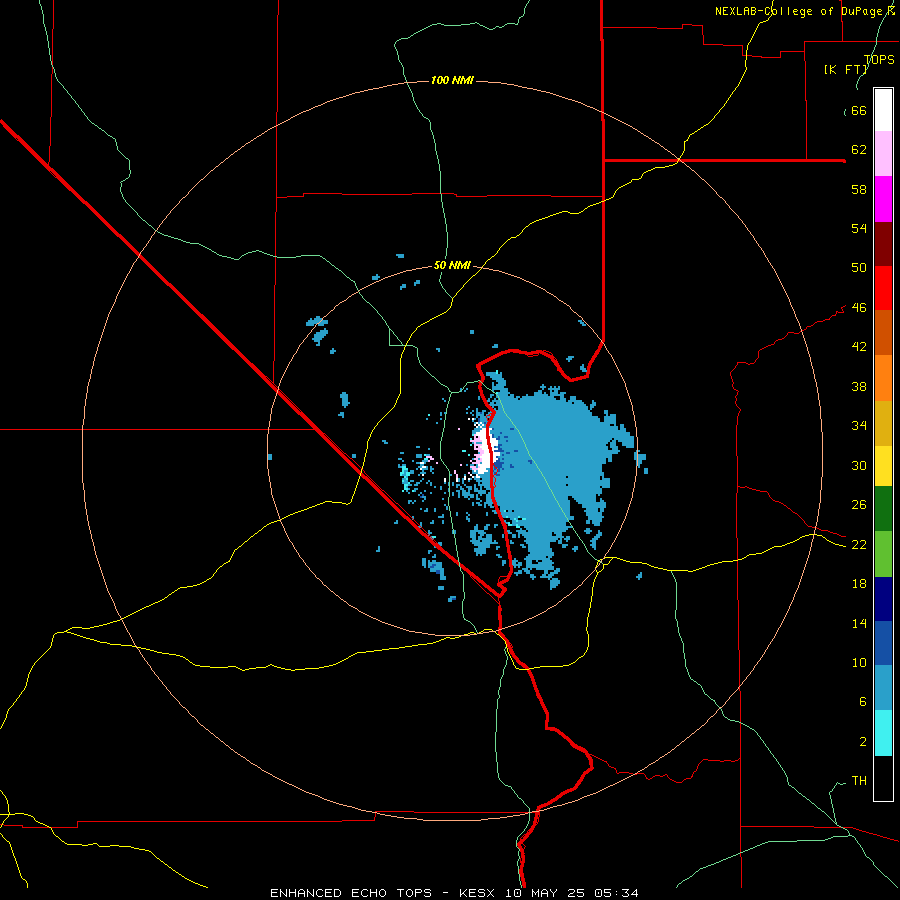The width and height of the screenshot is (900, 900).
Task: Click the 22 legend label
Action: coord(859,545)
